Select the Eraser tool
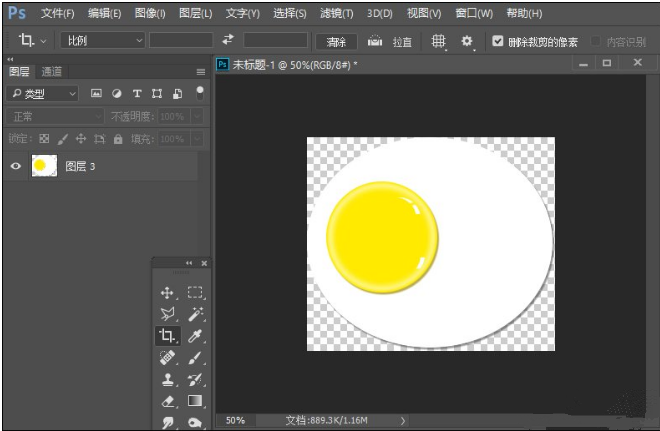660x431 pixels. [x=167, y=402]
